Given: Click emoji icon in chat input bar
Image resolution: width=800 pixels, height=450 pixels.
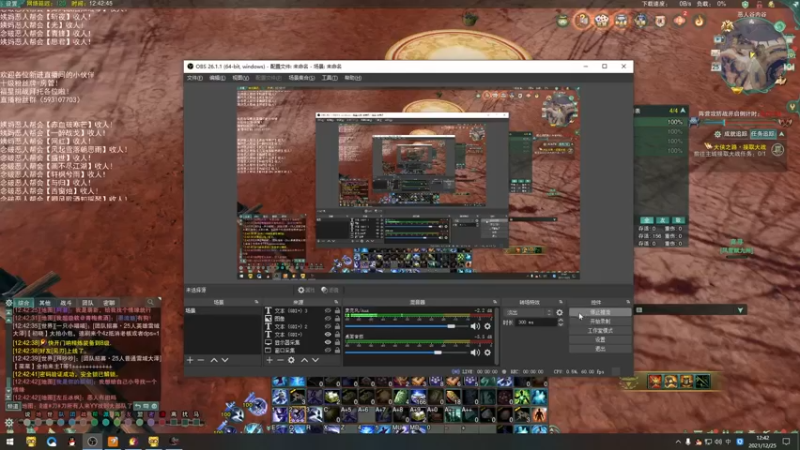Looking at the screenshot, I should (154, 406).
